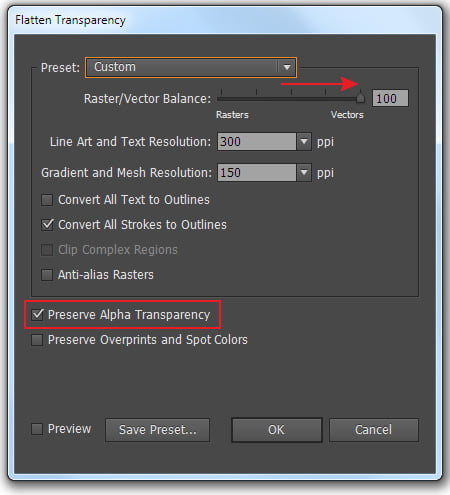450x495 pixels.
Task: Enable Convert All Text to Outlines
Action: tap(47, 200)
